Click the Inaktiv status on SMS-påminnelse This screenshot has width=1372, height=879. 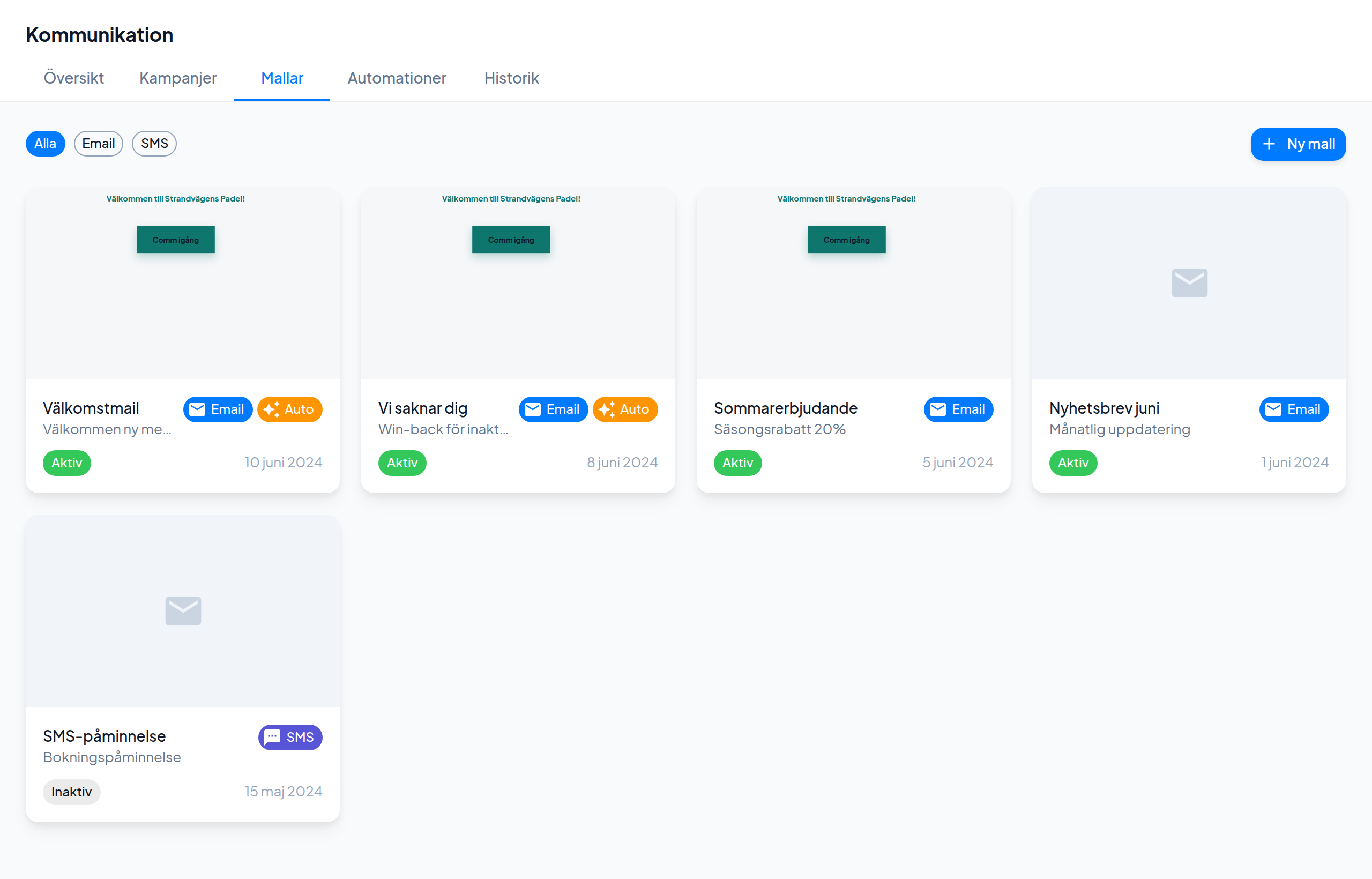[x=71, y=792]
